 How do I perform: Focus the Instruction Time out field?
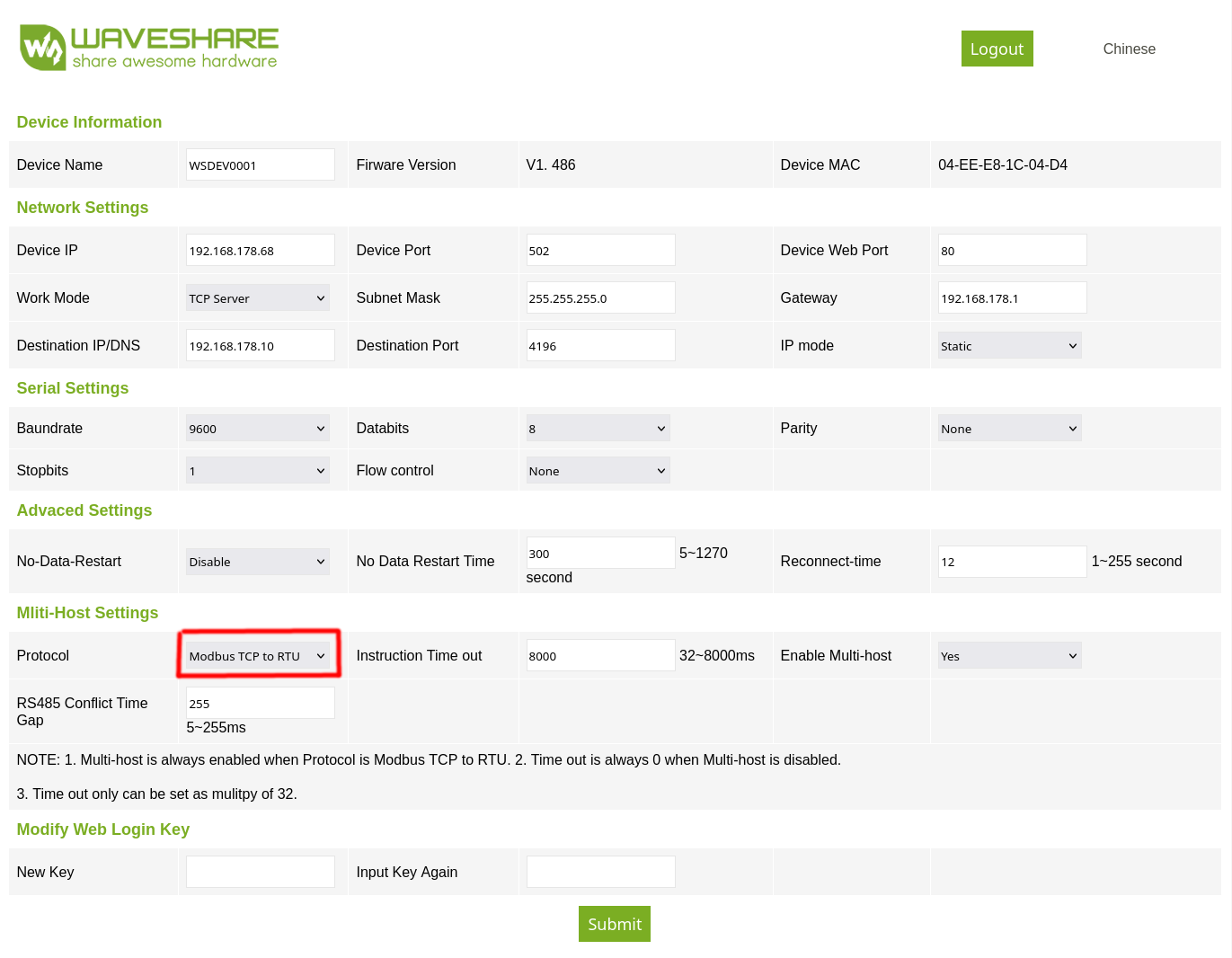click(600, 656)
